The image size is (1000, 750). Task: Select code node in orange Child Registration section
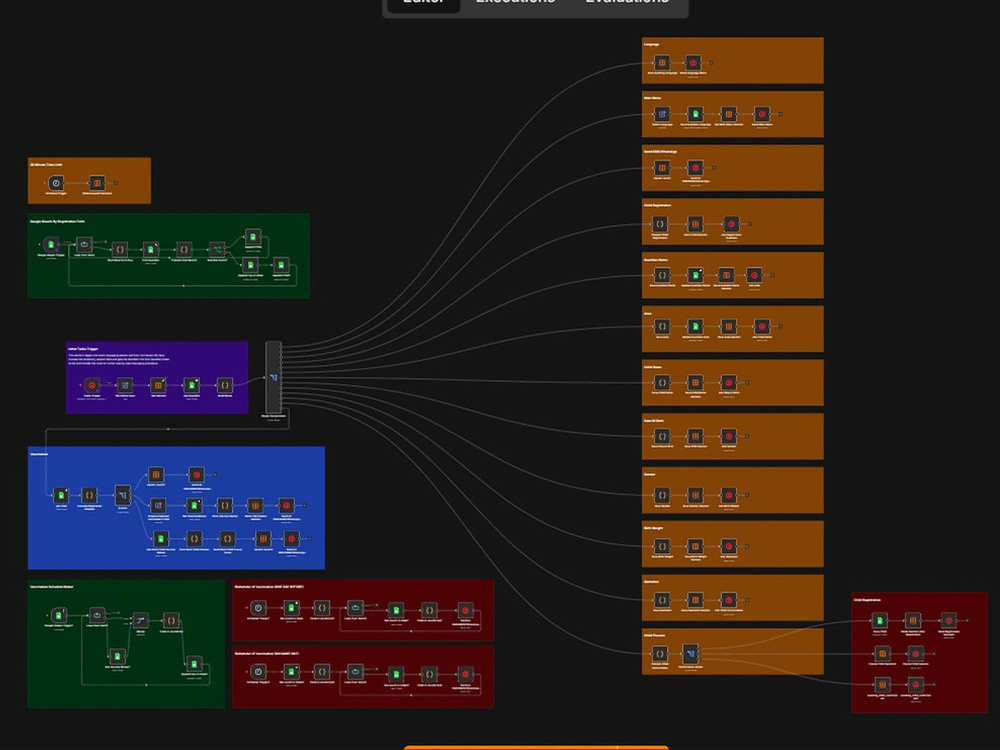pos(659,224)
